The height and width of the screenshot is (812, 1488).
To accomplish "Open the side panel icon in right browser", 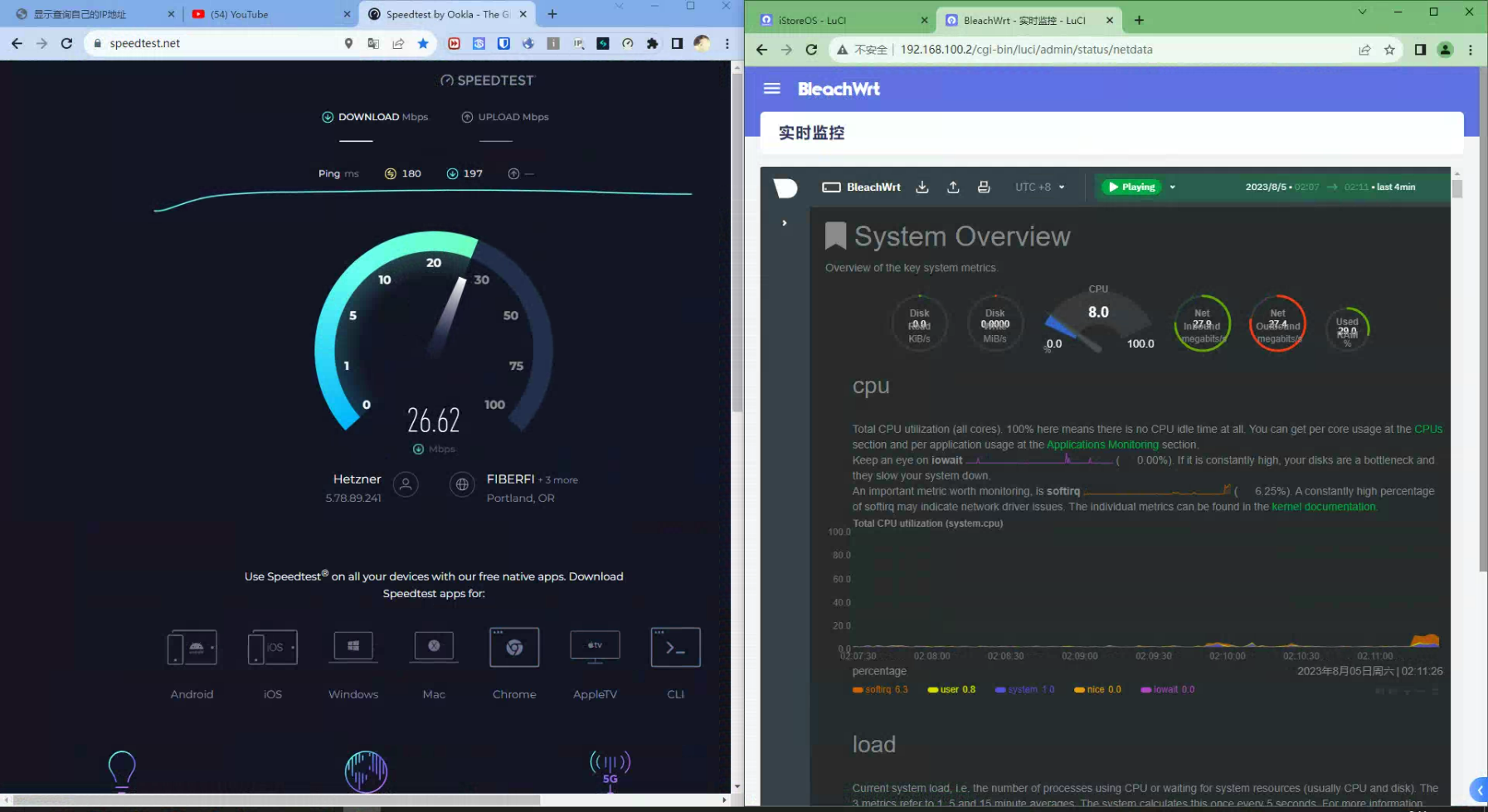I will (x=1420, y=50).
